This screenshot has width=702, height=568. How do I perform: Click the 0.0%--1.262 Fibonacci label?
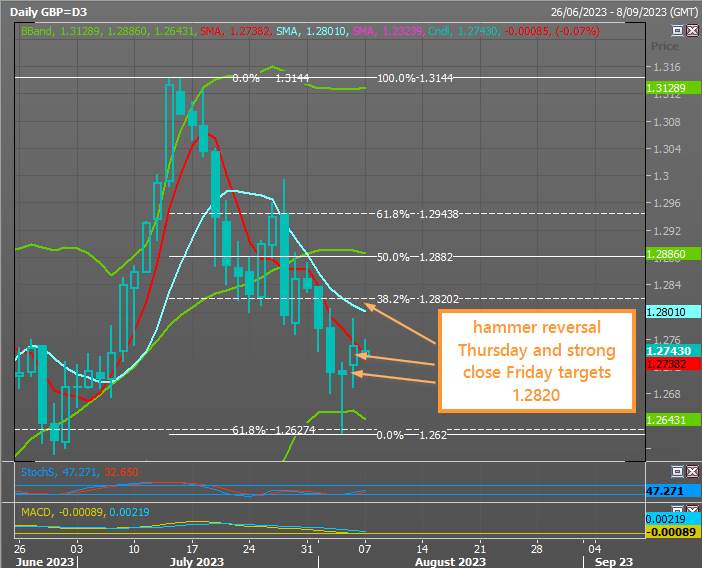point(412,435)
